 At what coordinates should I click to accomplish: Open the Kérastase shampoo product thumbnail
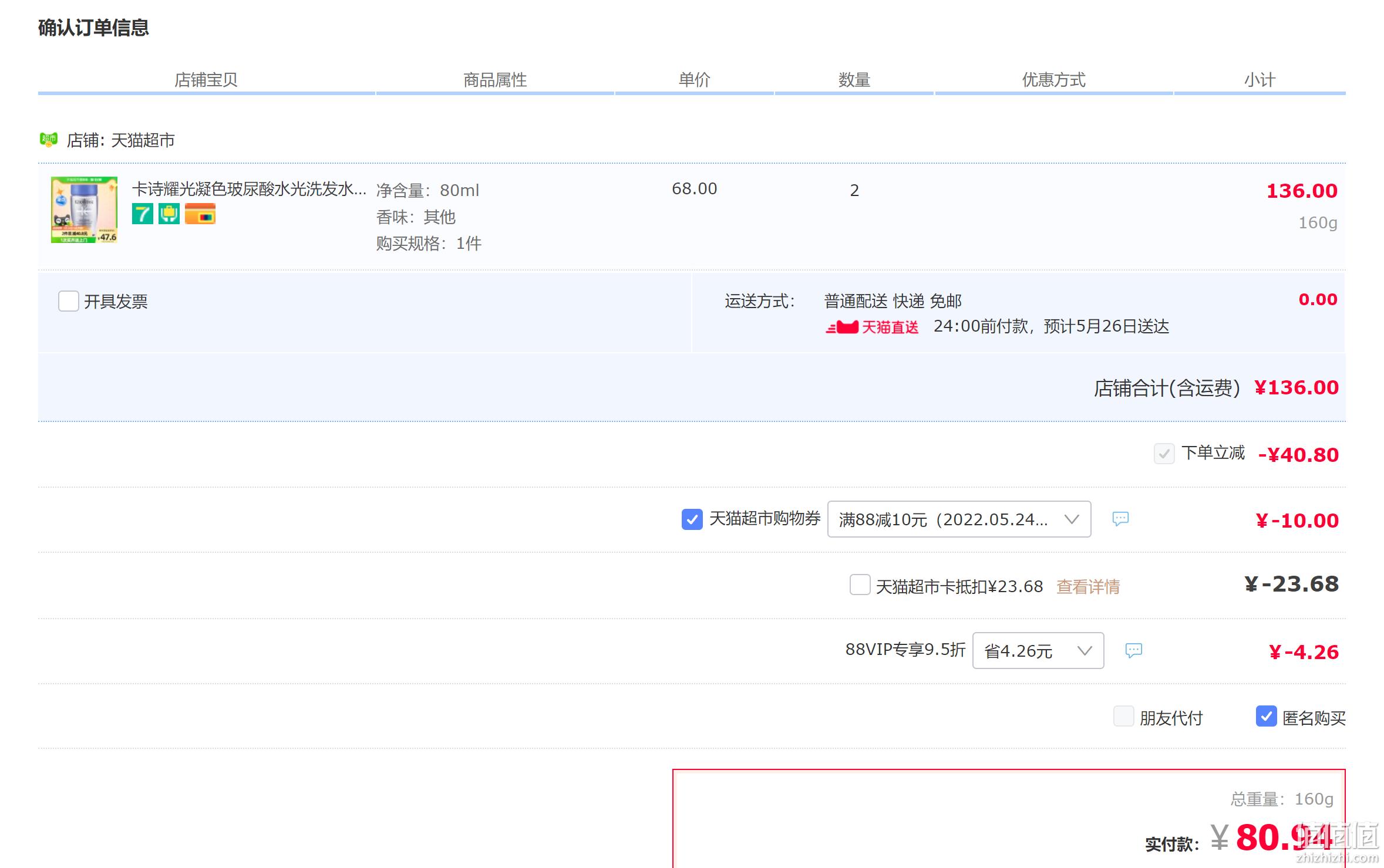84,210
